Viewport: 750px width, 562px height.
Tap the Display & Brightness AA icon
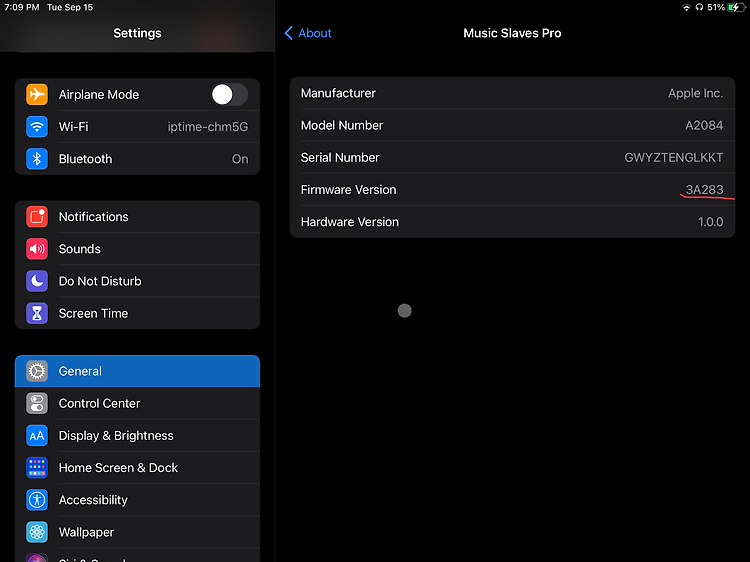[x=37, y=436]
